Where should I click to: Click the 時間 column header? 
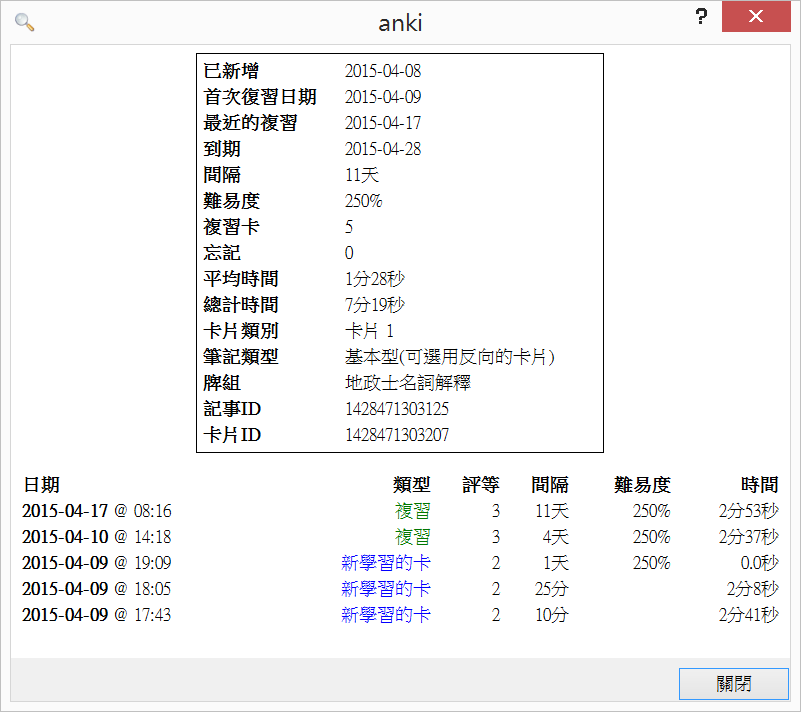(760, 485)
